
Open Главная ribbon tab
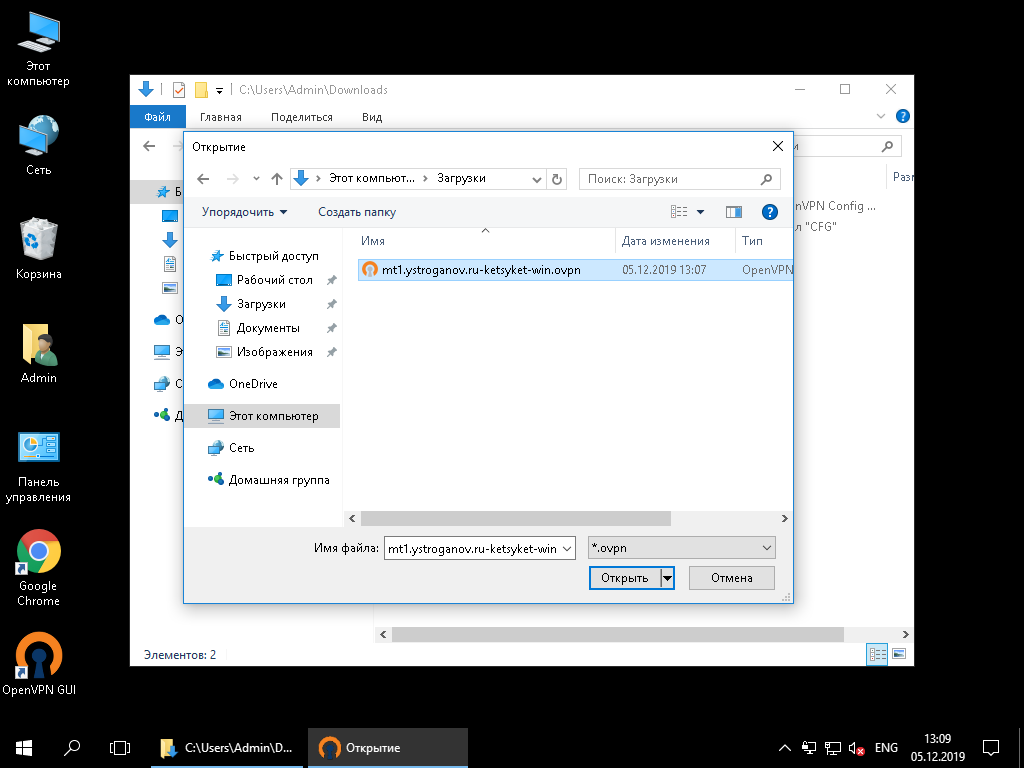click(221, 117)
